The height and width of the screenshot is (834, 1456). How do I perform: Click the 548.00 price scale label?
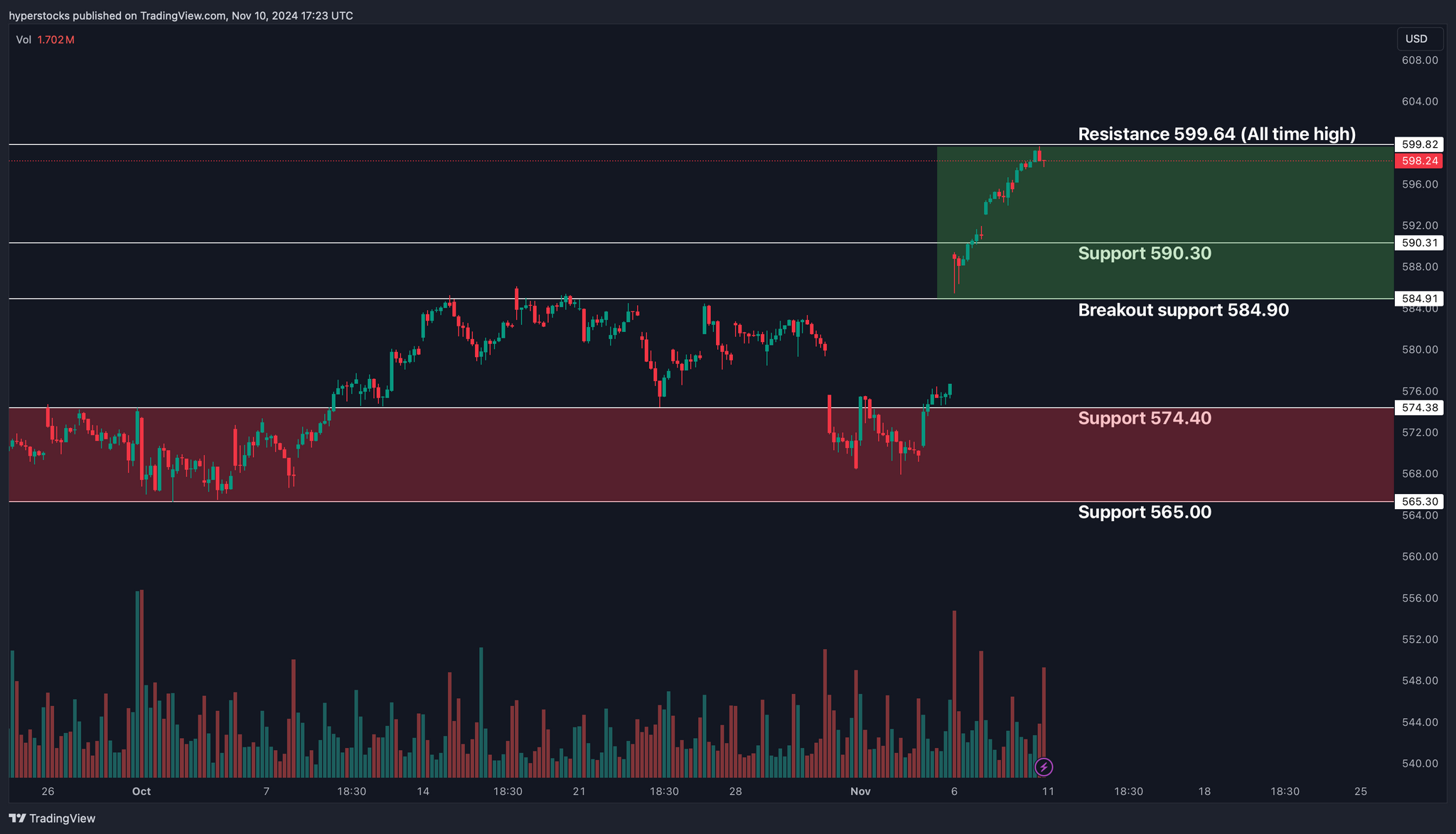(x=1420, y=680)
